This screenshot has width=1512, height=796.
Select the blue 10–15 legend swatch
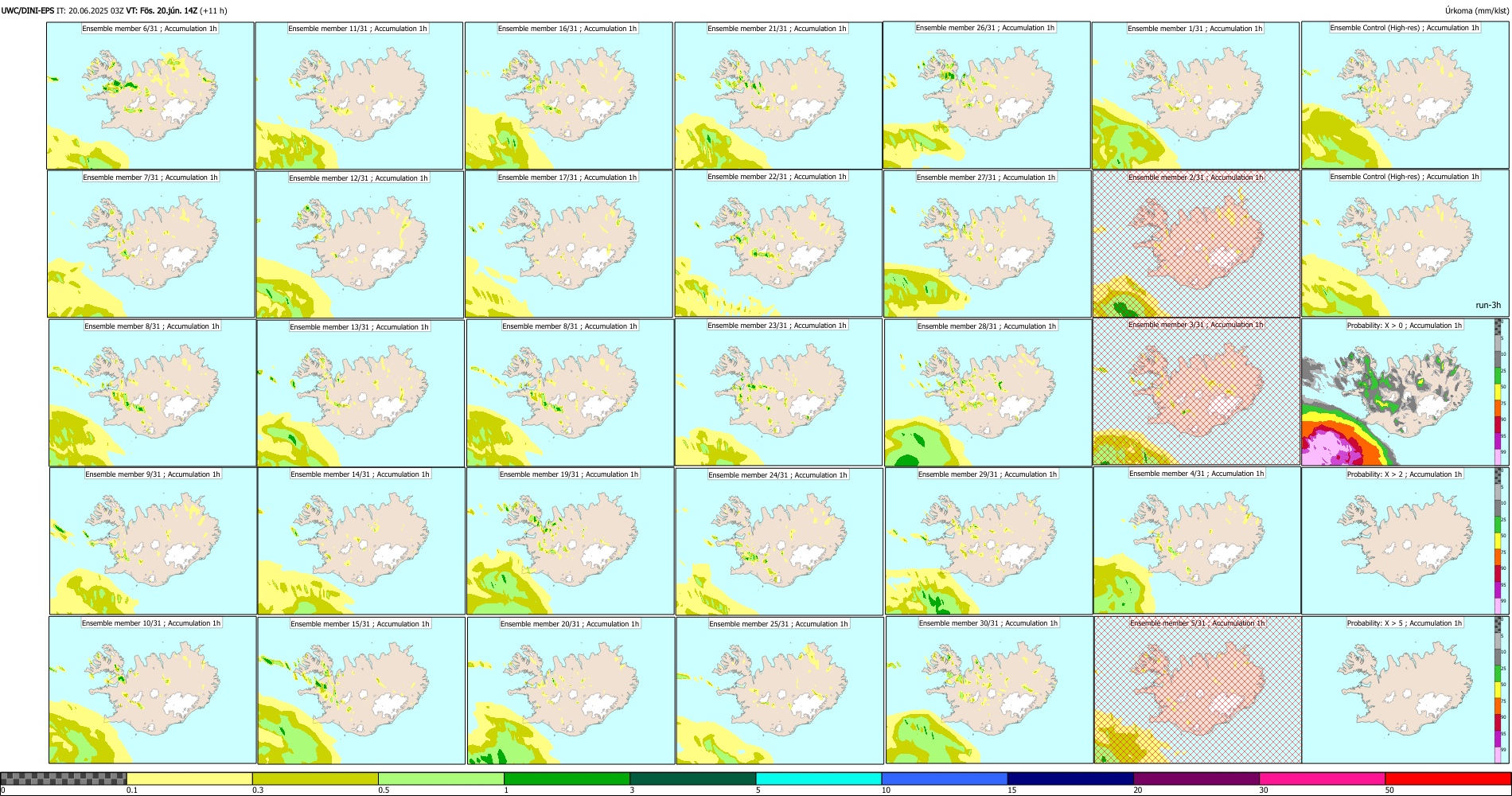(x=945, y=778)
